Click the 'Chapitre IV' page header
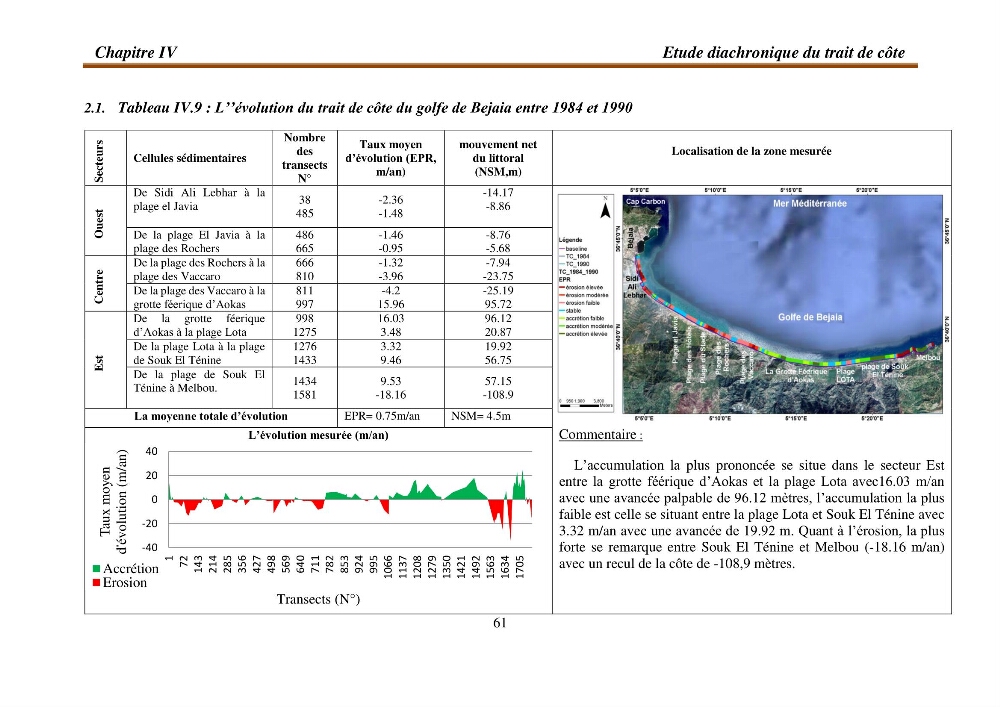The width and height of the screenshot is (1000, 707). (x=136, y=52)
